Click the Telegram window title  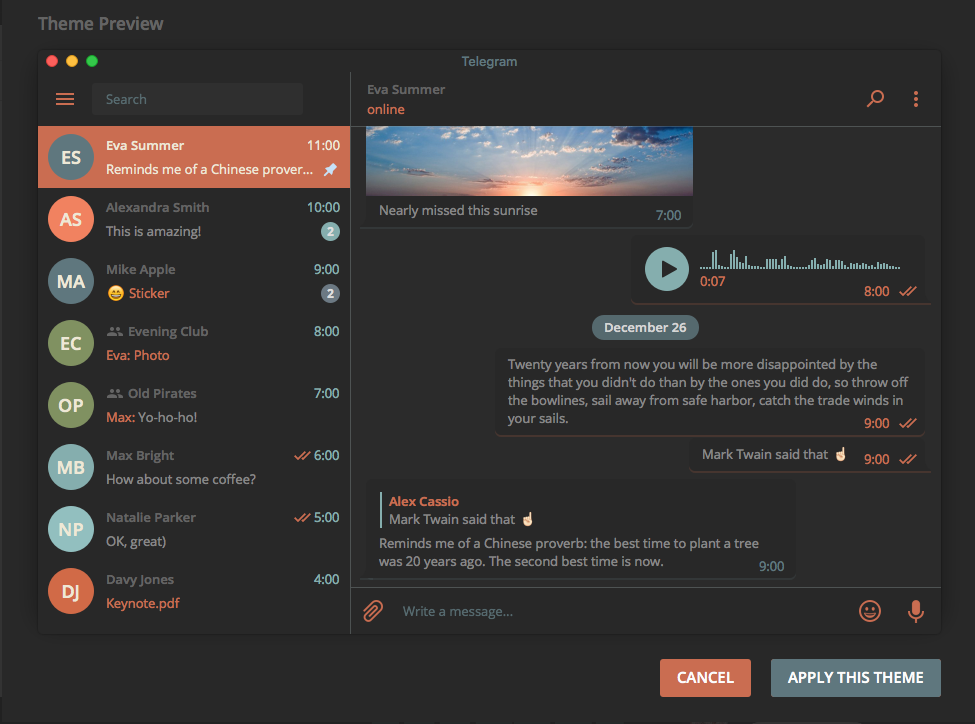(x=489, y=62)
